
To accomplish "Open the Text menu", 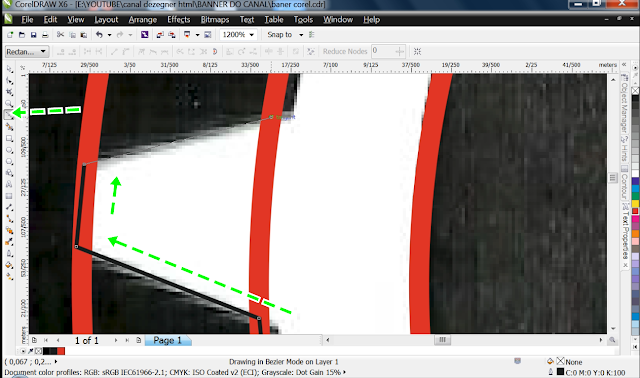I will click(x=247, y=20).
